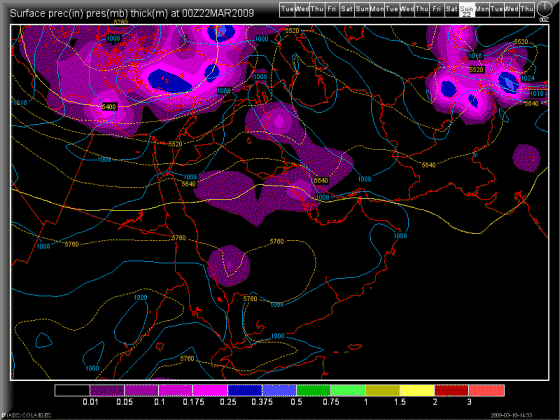Select the highlighted Sun 22 day tab
This screenshot has height=420, width=560.
tap(467, 10)
